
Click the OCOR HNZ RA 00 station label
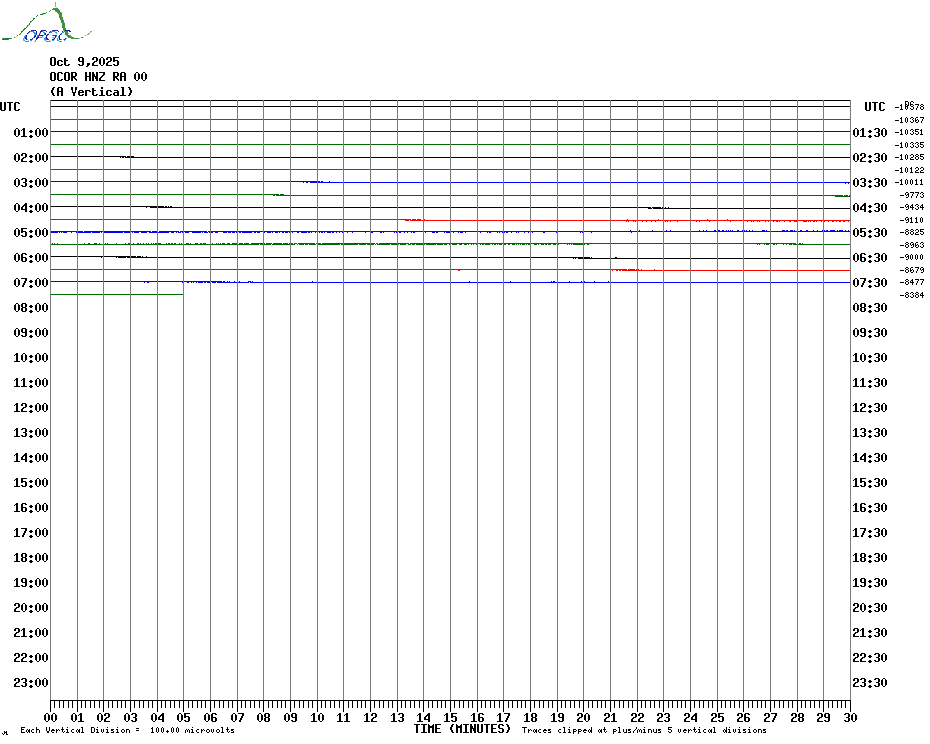point(98,77)
